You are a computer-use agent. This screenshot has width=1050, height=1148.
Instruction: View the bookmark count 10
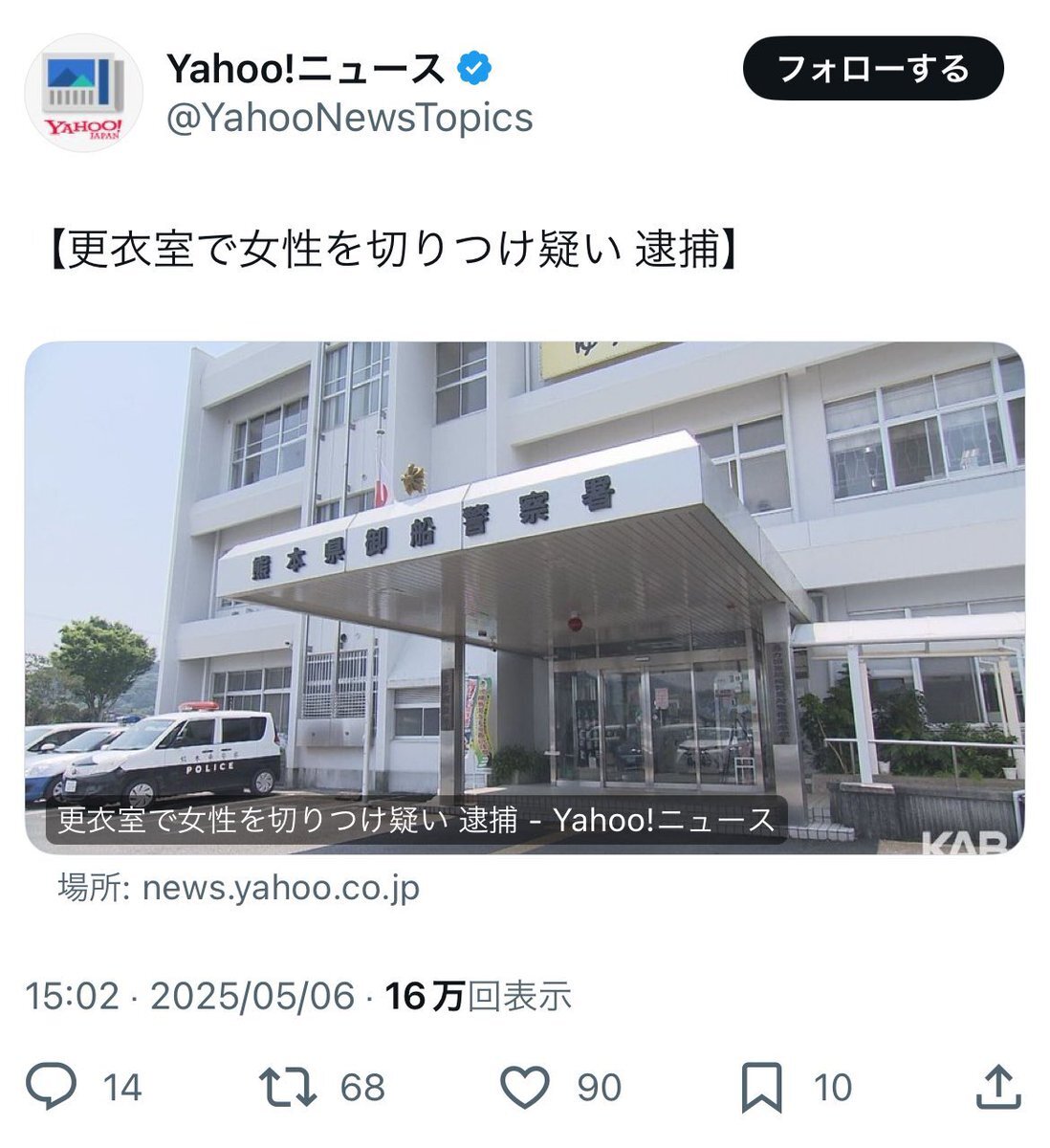click(832, 1088)
